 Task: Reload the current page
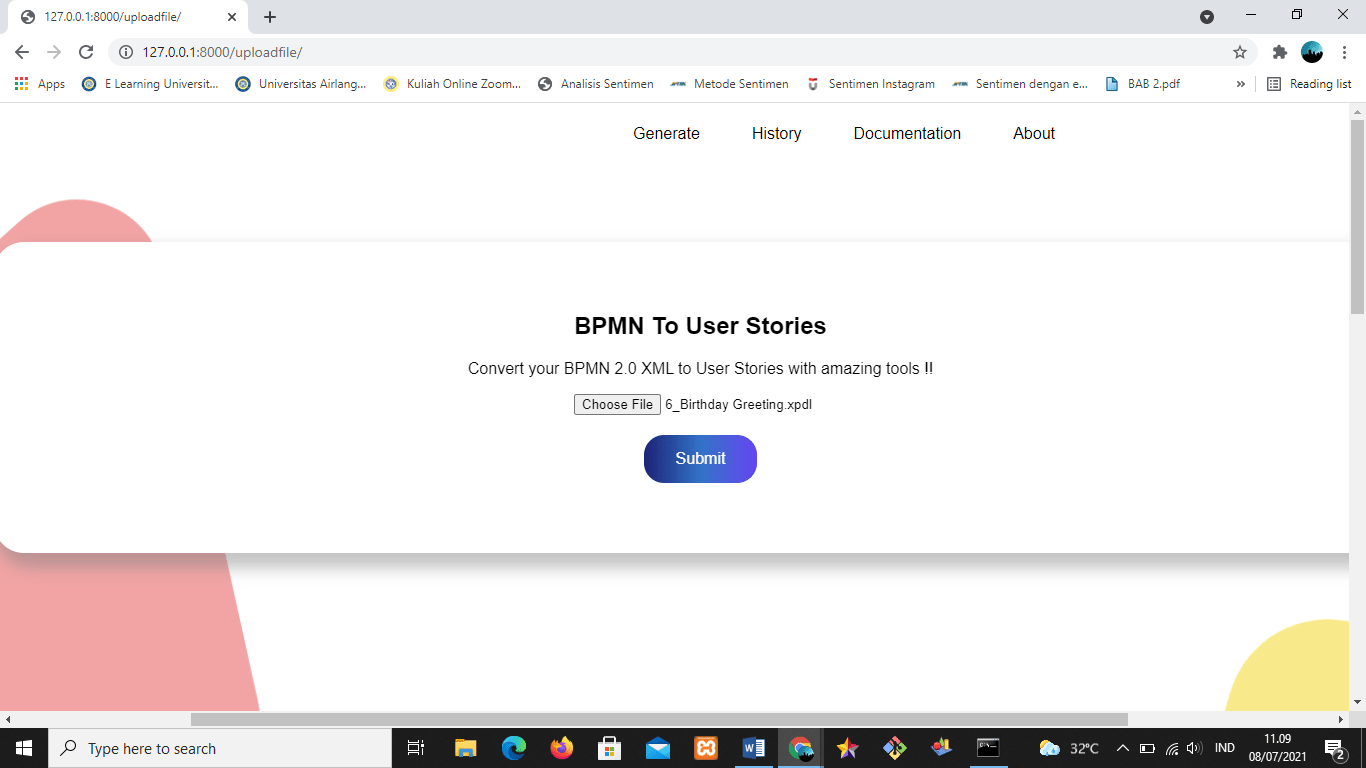(x=86, y=52)
